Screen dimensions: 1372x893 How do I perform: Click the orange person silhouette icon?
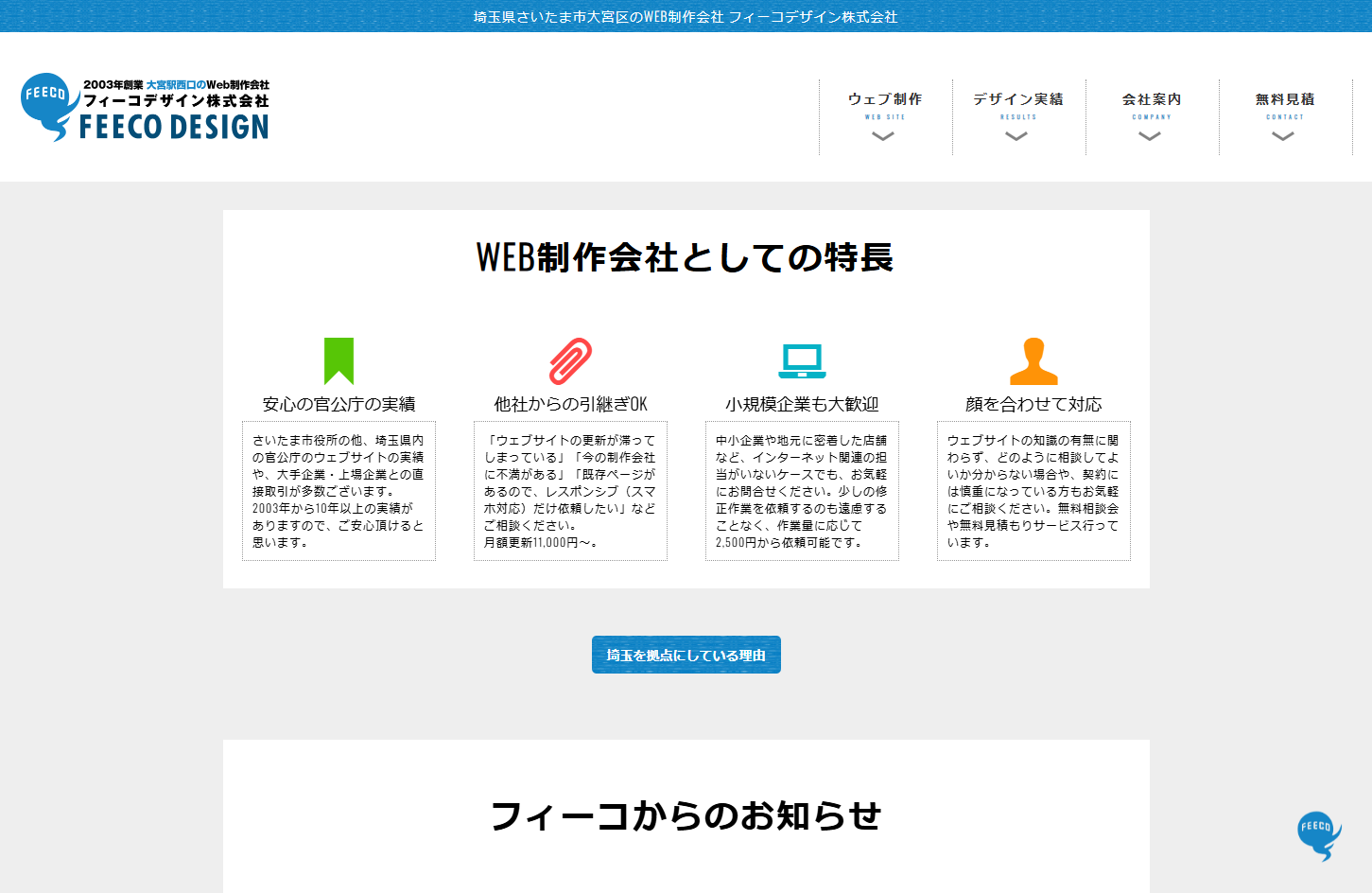click(1033, 361)
